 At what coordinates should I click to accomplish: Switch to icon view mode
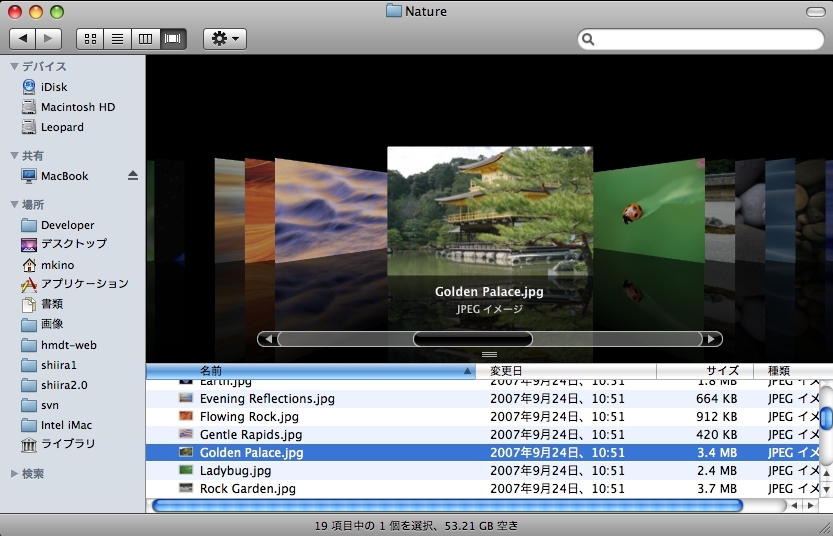91,39
